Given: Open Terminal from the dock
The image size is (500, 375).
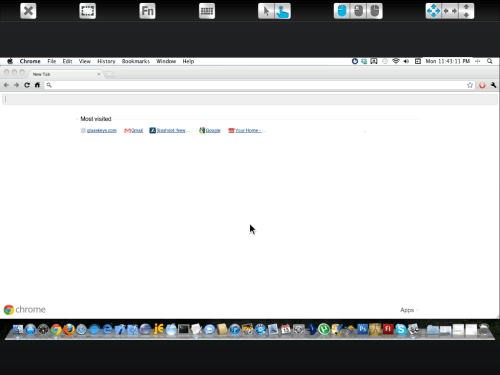Looking at the screenshot, I should (x=184, y=330).
